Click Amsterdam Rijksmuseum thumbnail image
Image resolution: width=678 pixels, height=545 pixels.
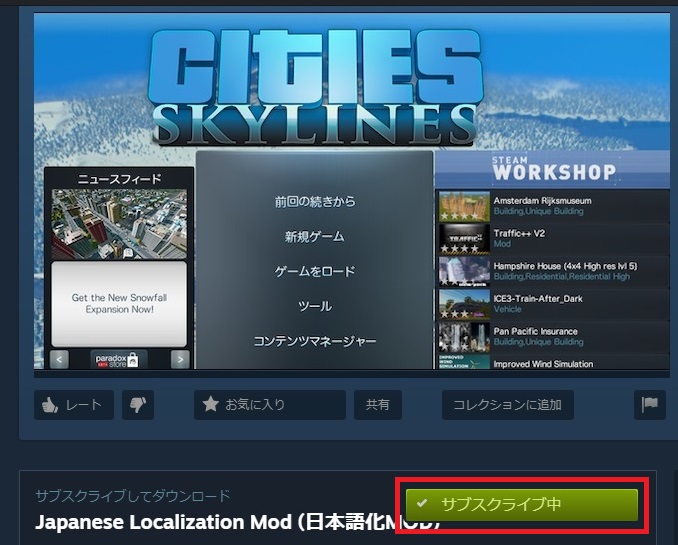[464, 206]
